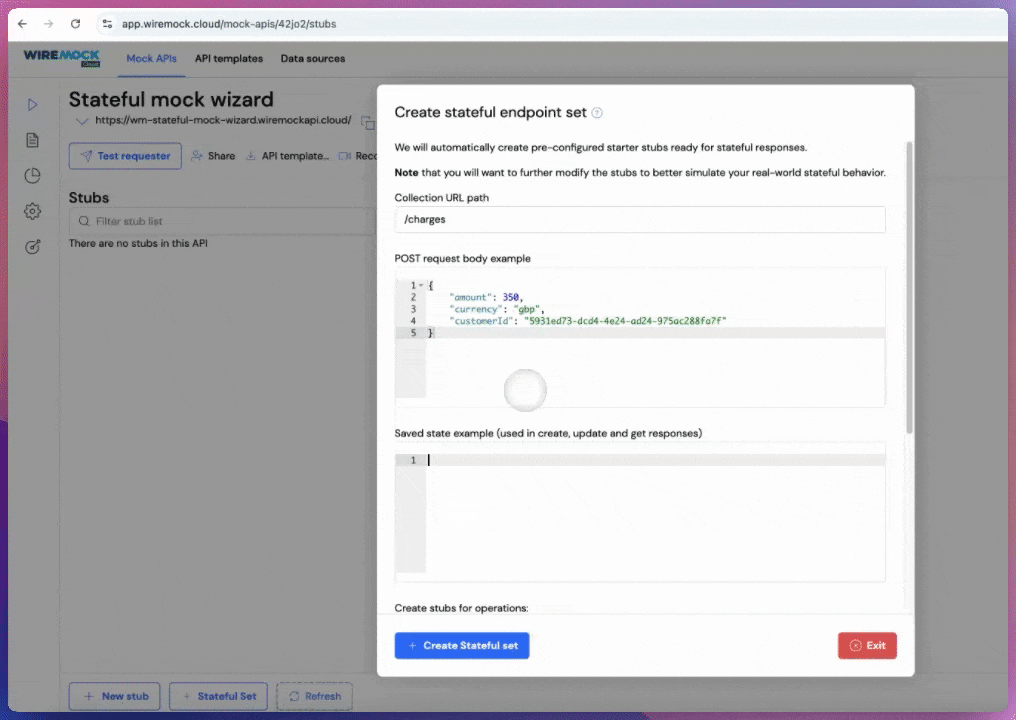Image resolution: width=1016 pixels, height=720 pixels.
Task: Click inside the POST request body editor
Action: coord(640,338)
